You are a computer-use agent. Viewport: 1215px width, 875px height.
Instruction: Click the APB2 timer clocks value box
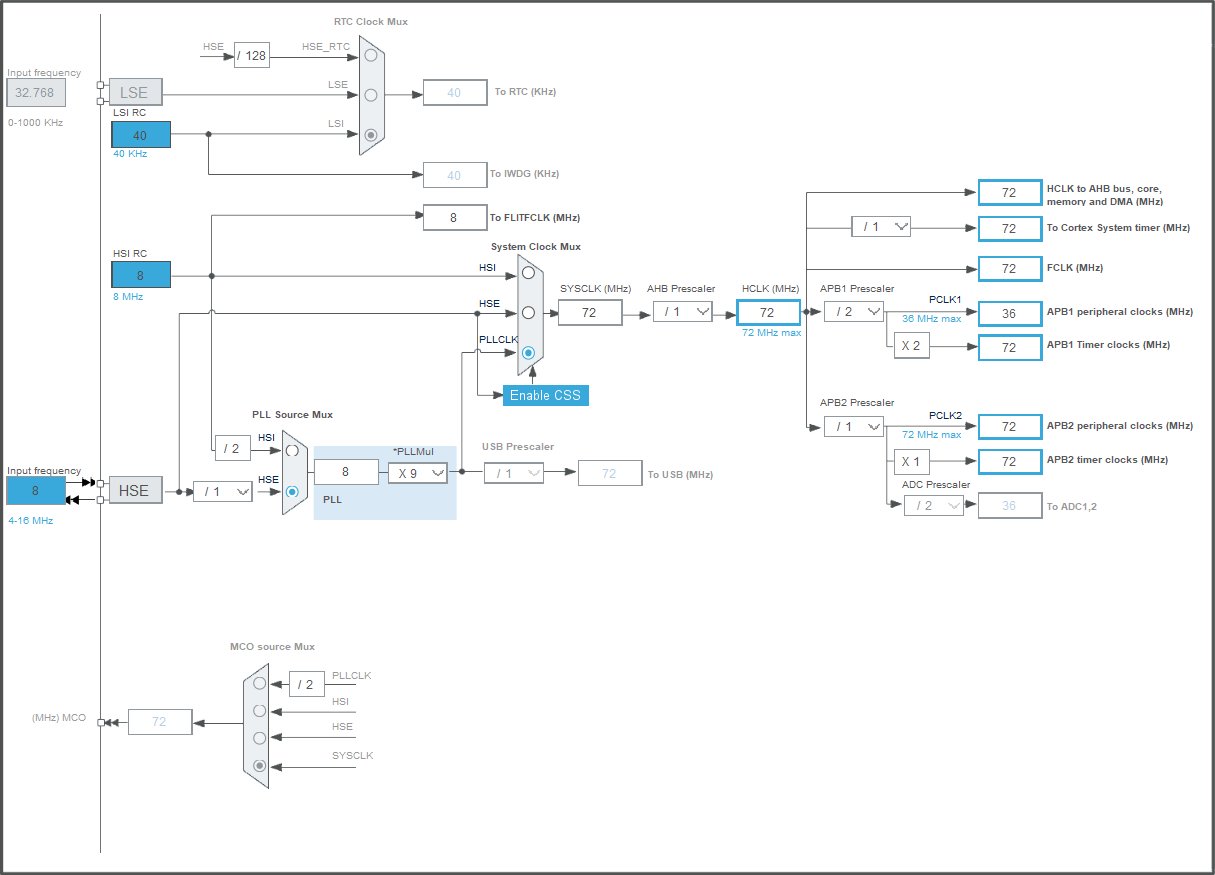tap(1010, 461)
